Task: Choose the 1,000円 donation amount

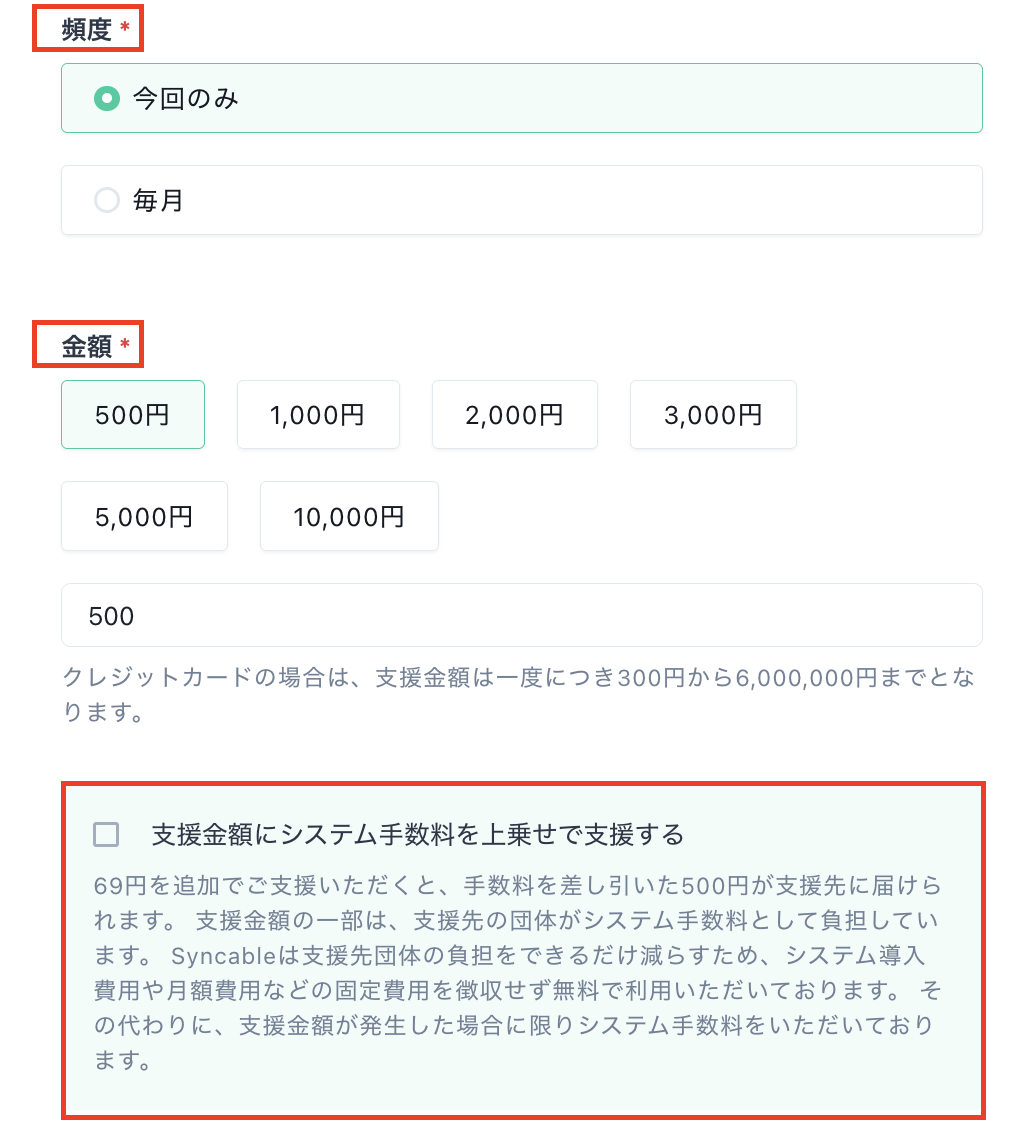Action: [318, 414]
